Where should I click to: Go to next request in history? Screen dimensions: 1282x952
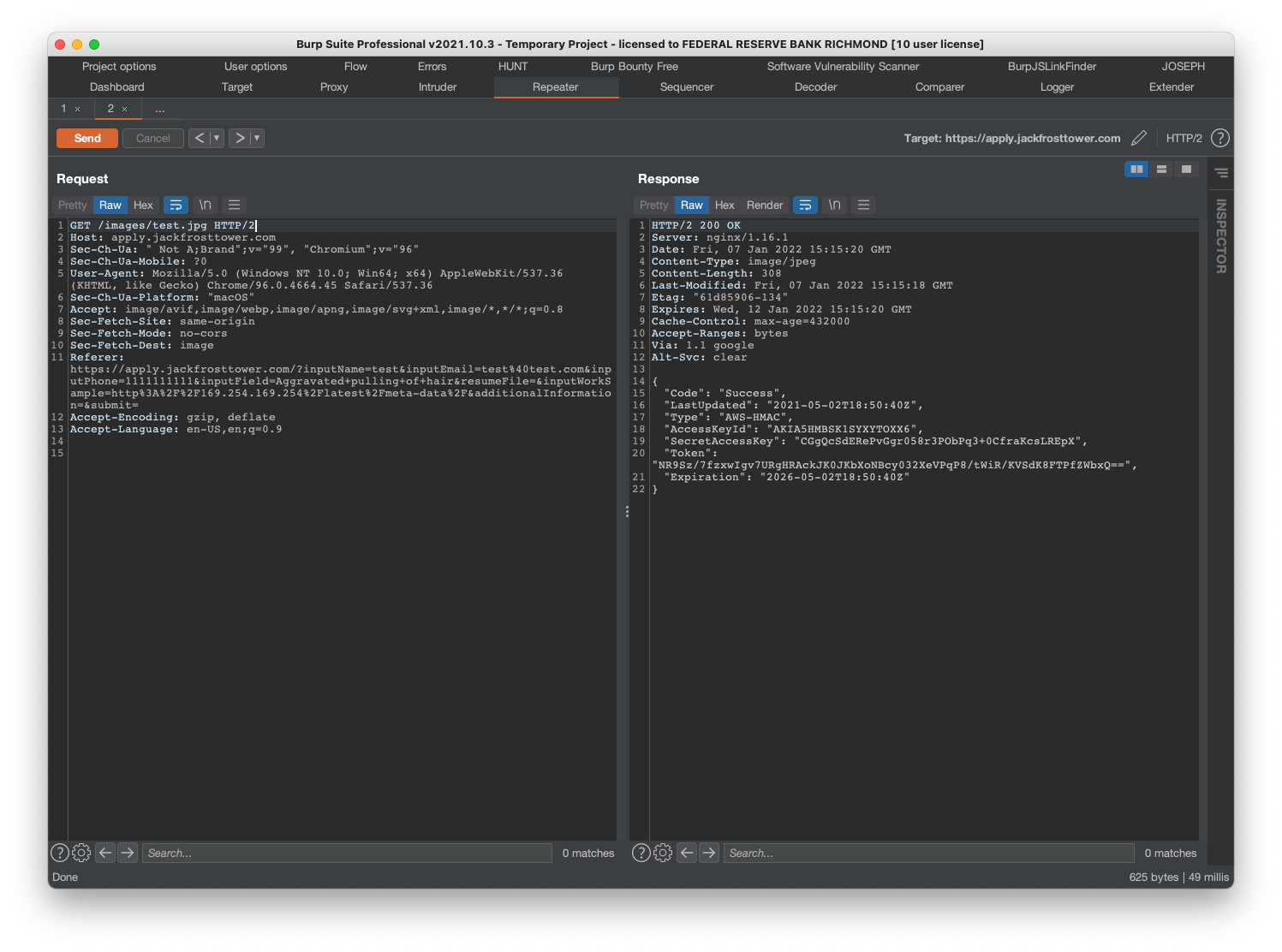coord(240,138)
